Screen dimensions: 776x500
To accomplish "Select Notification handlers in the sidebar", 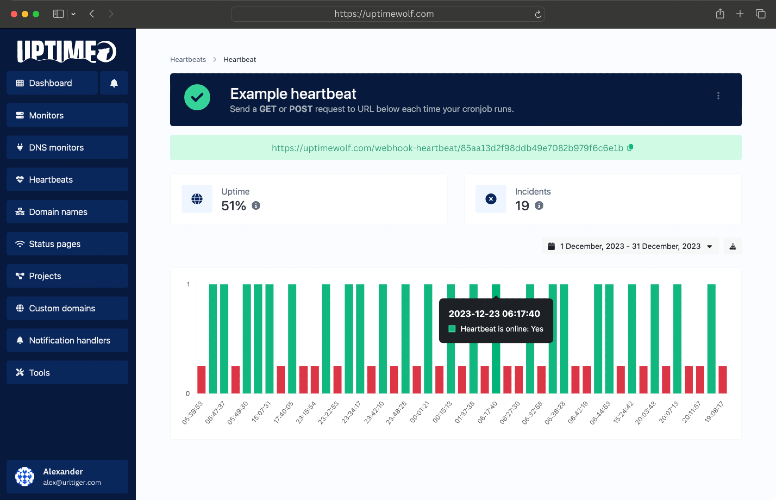I will 67,341.
